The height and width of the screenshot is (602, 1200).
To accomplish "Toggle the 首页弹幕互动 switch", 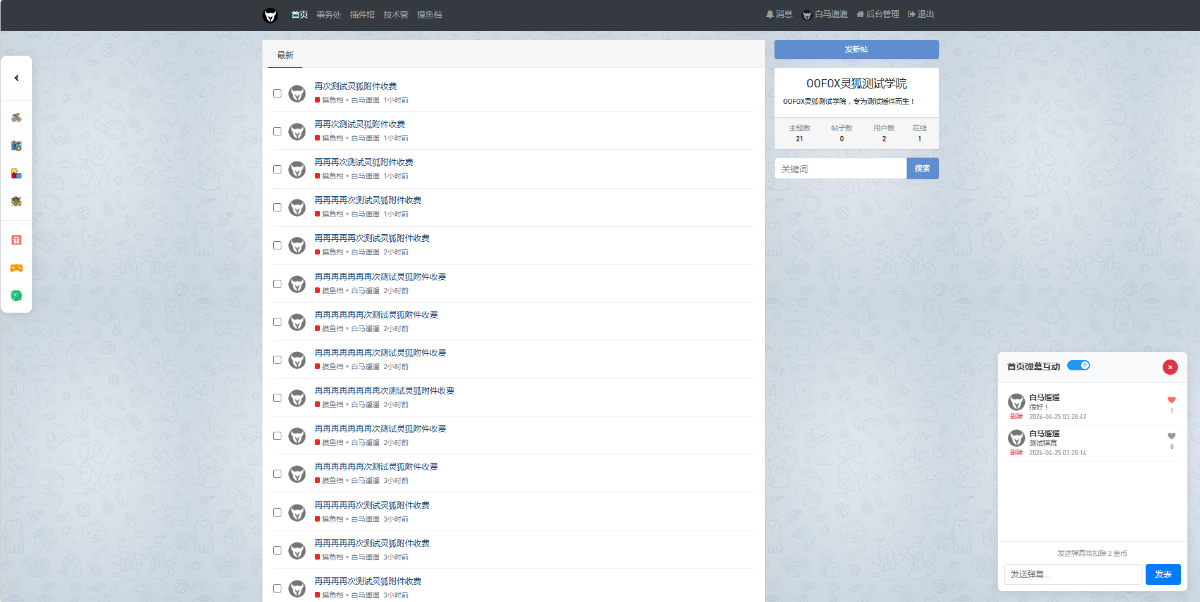I will pos(1078,365).
